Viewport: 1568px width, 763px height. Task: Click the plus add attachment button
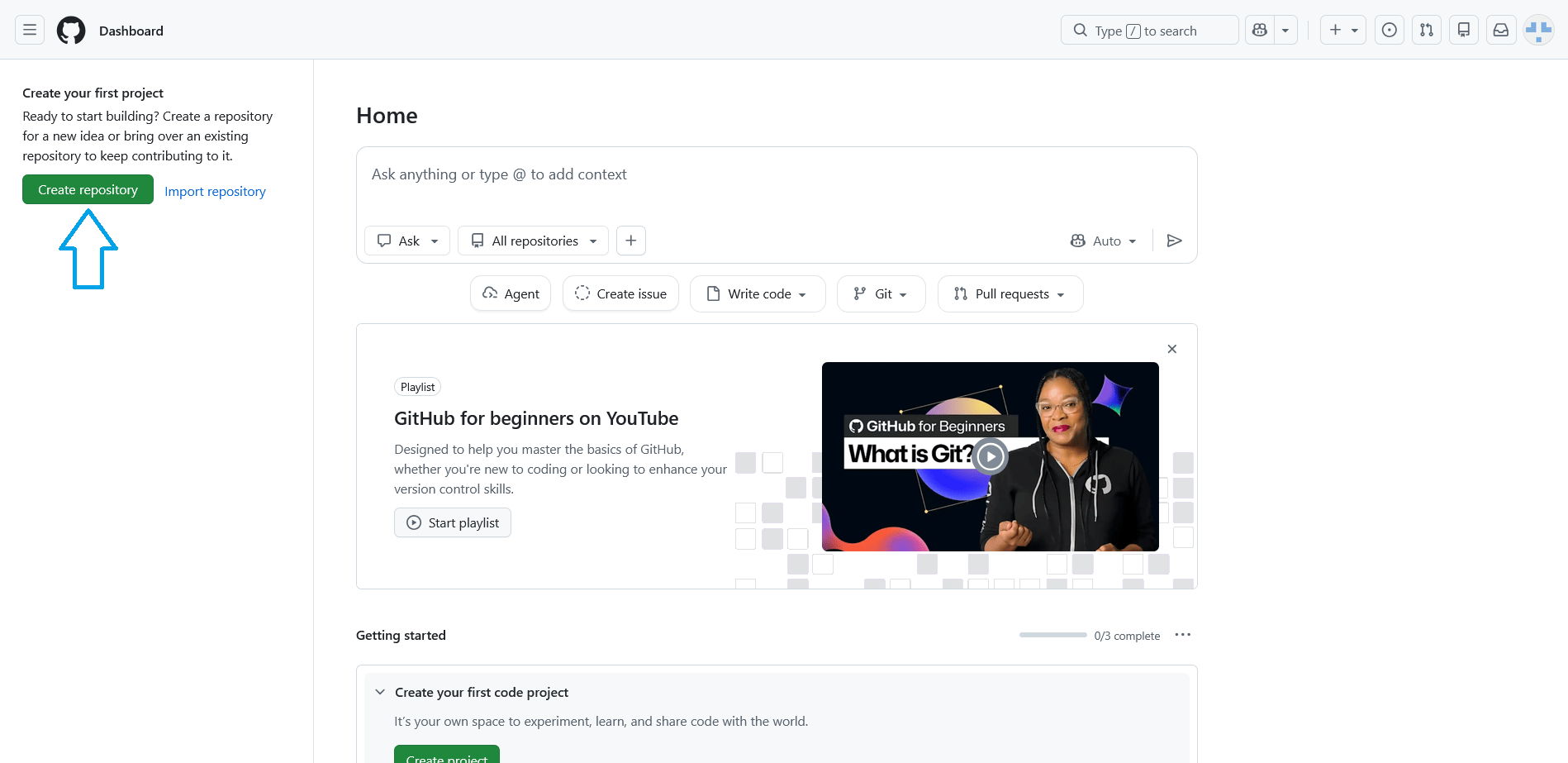[x=631, y=241]
